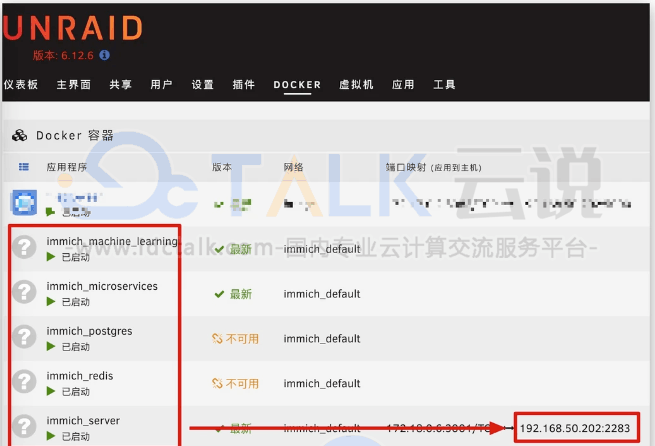Click immich_default network of immich_redis

point(322,383)
